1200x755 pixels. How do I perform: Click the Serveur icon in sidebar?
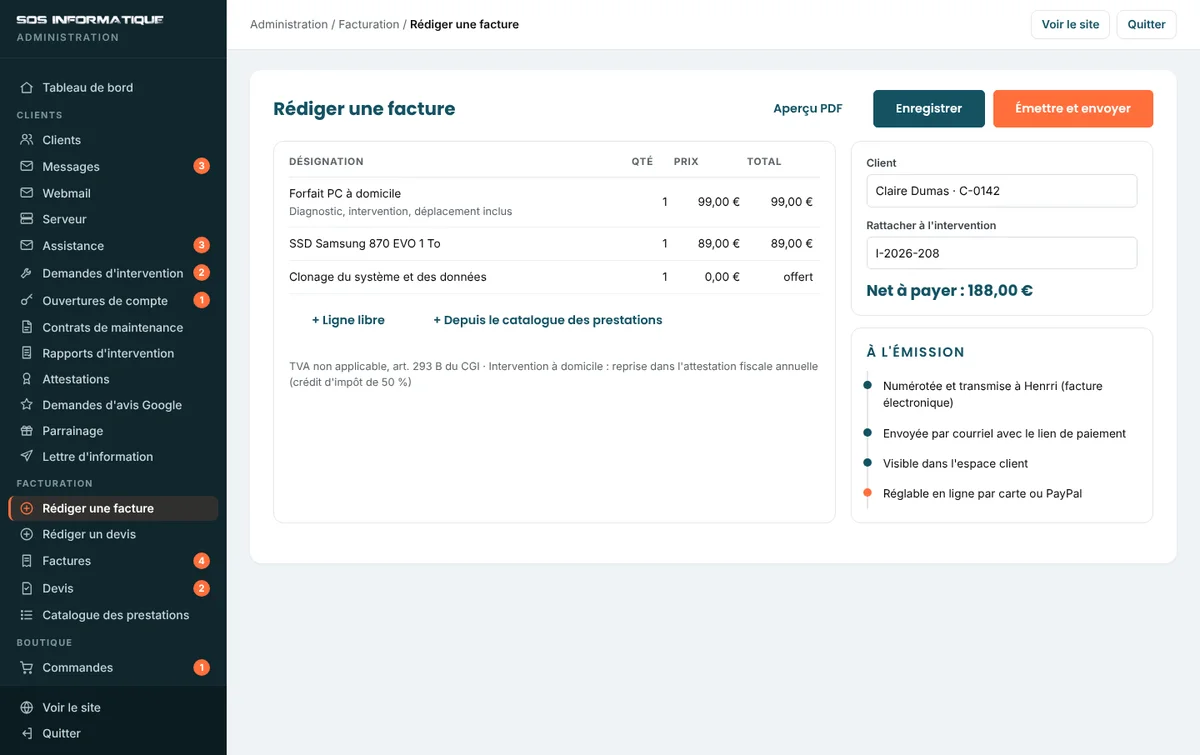tap(27, 219)
